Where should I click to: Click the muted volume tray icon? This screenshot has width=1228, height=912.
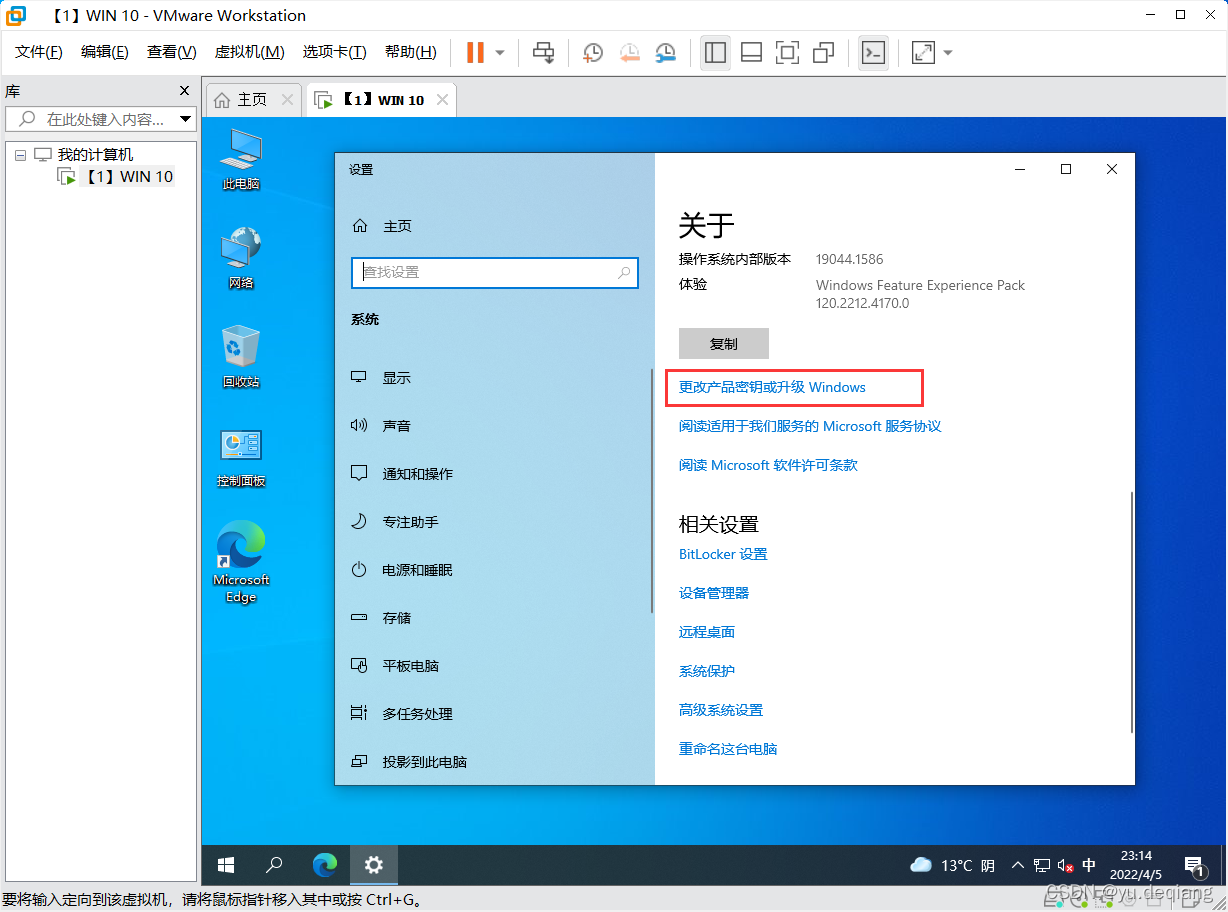click(x=1066, y=865)
